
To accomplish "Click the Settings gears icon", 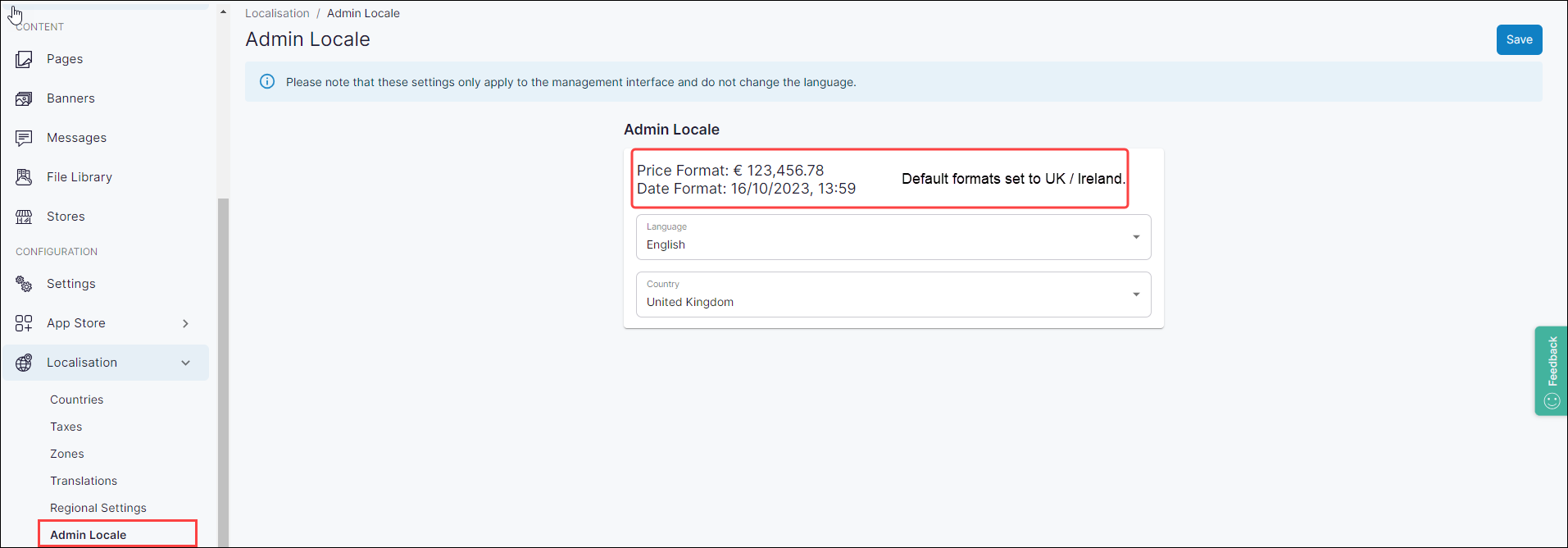I will (24, 284).
